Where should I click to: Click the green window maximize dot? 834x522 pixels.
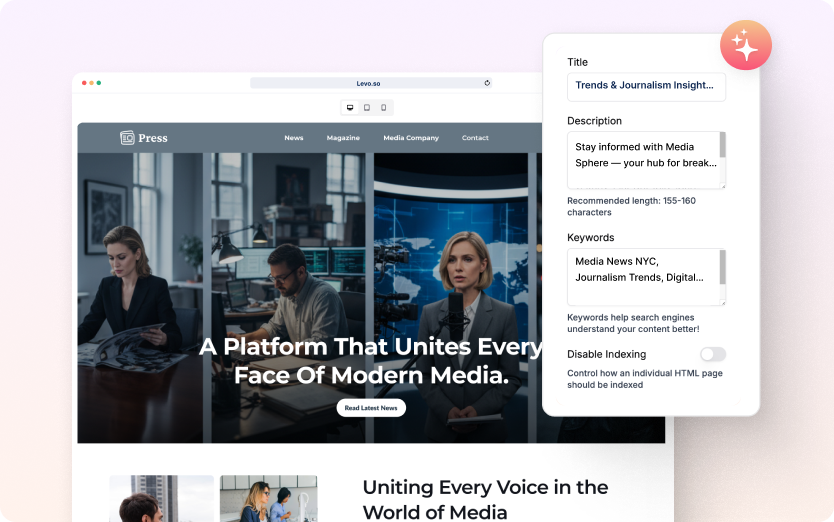coord(98,83)
